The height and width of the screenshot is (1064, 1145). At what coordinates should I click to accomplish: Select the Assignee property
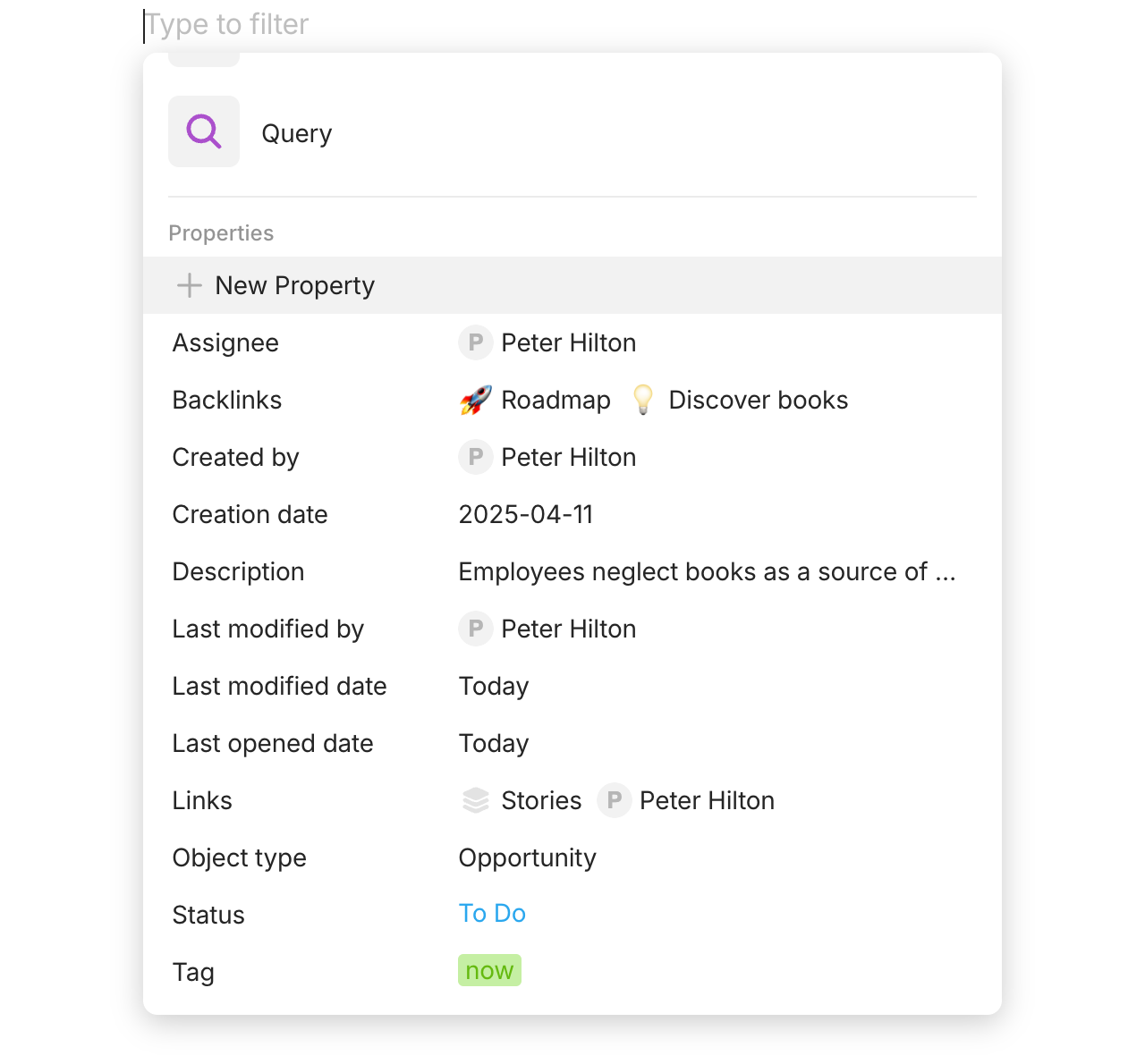coord(225,343)
